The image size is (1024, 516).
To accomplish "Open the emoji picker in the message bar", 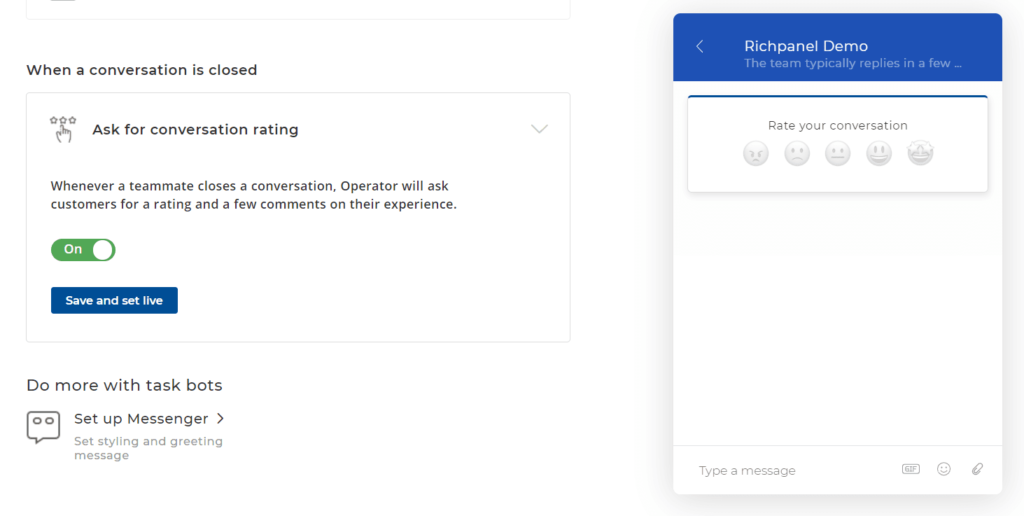I will [x=944, y=469].
